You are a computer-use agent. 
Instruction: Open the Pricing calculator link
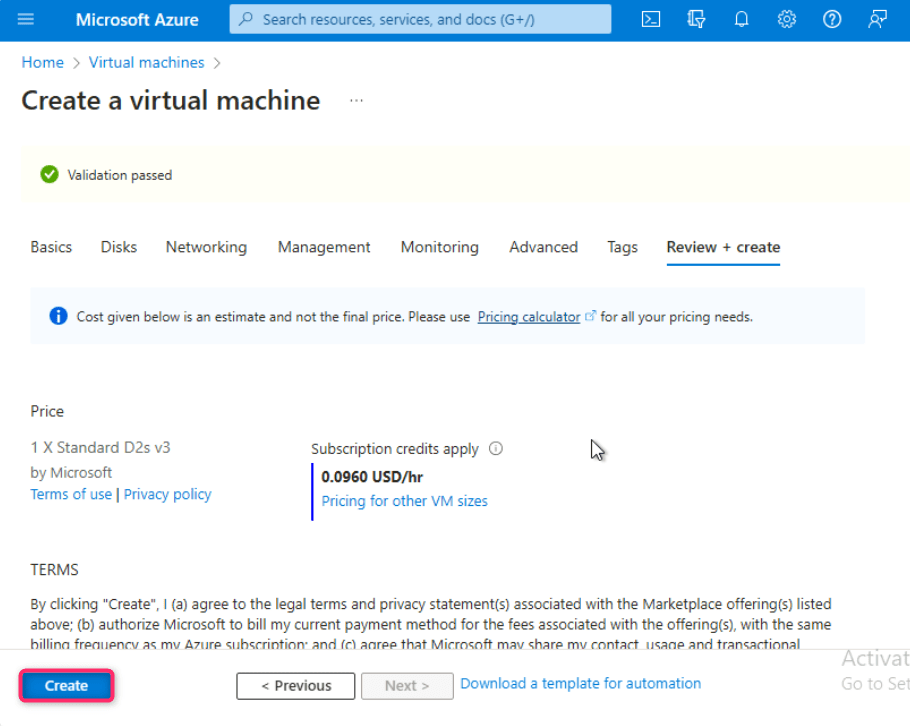click(x=529, y=317)
